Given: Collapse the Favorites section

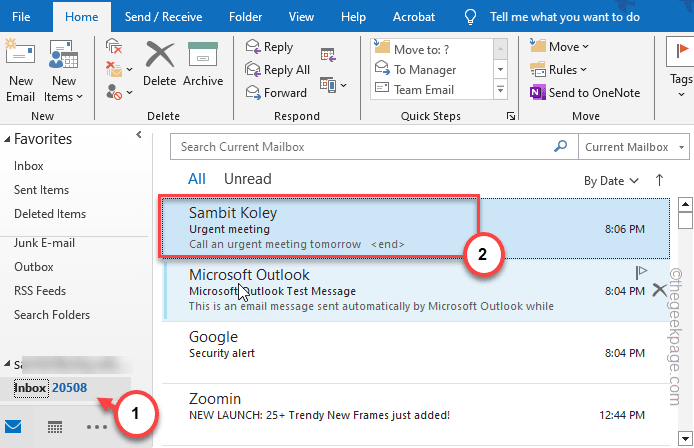Looking at the screenshot, I should click(x=7, y=139).
